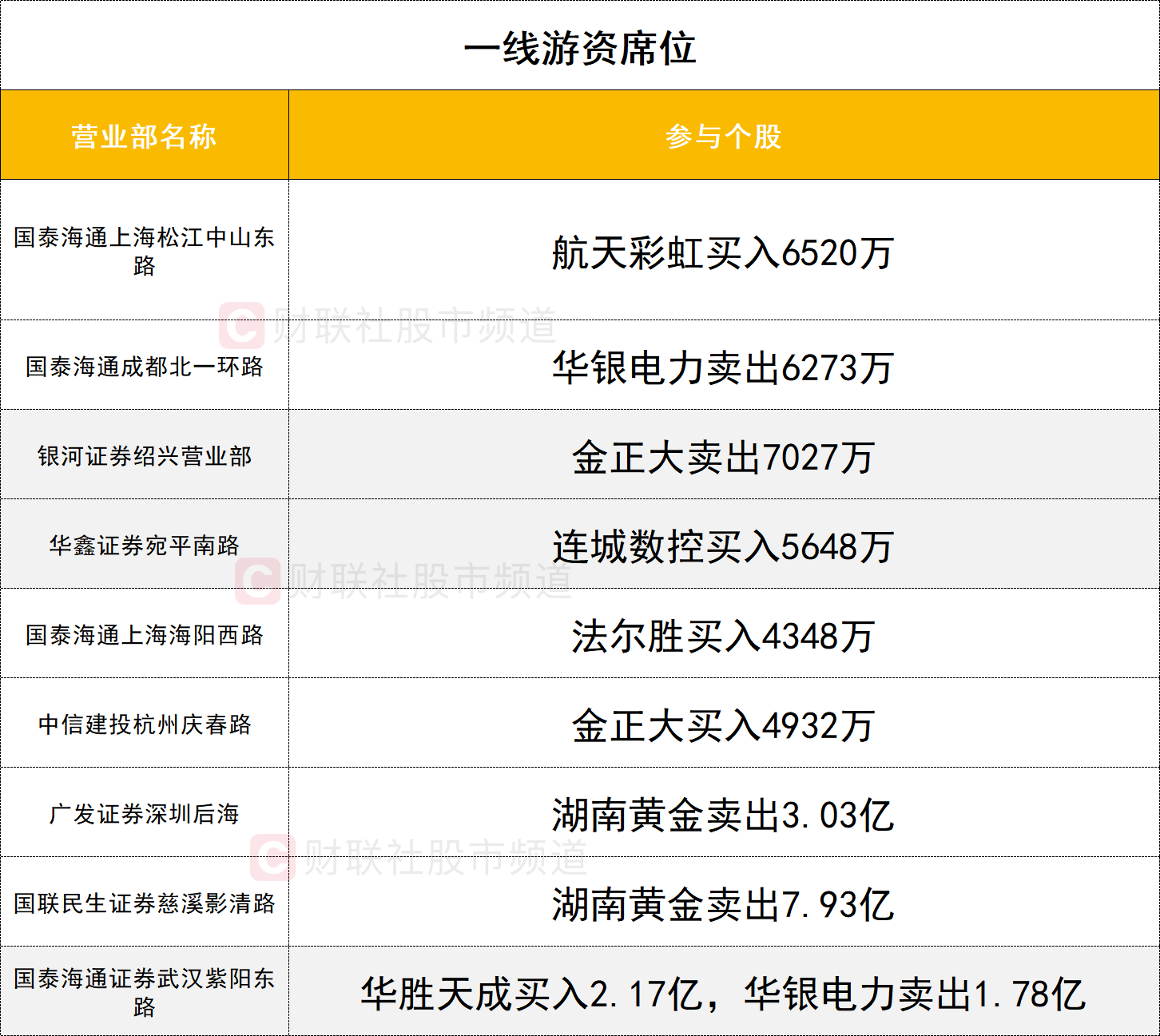Click 金正大买入4932万
The height and width of the screenshot is (1036, 1160).
click(x=724, y=725)
